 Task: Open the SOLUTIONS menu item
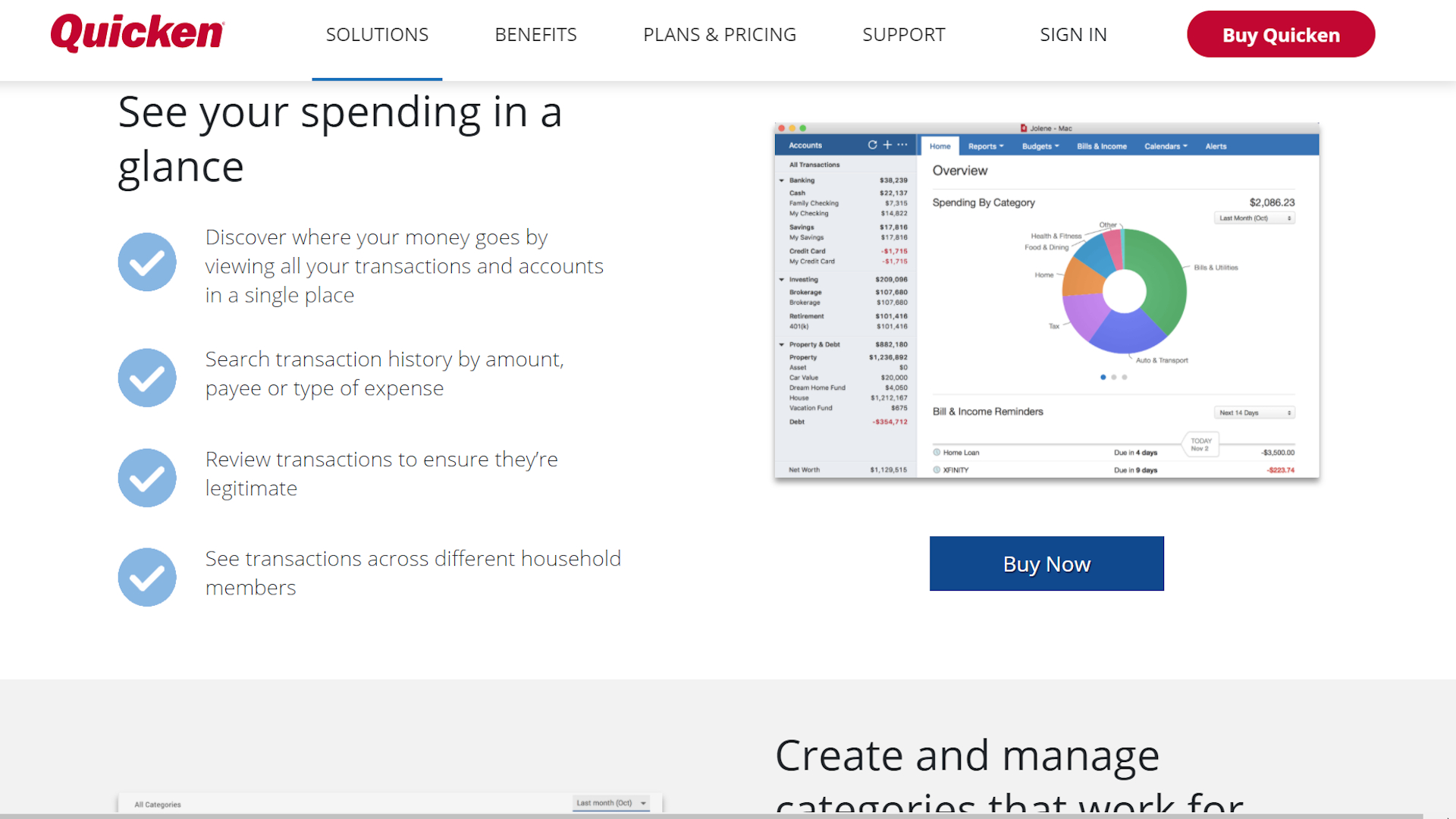coord(377,35)
